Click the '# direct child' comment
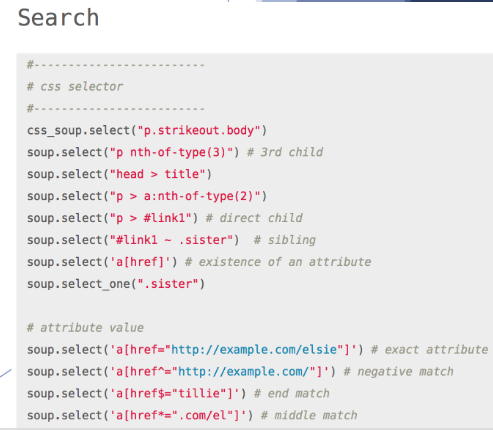 click(254, 218)
